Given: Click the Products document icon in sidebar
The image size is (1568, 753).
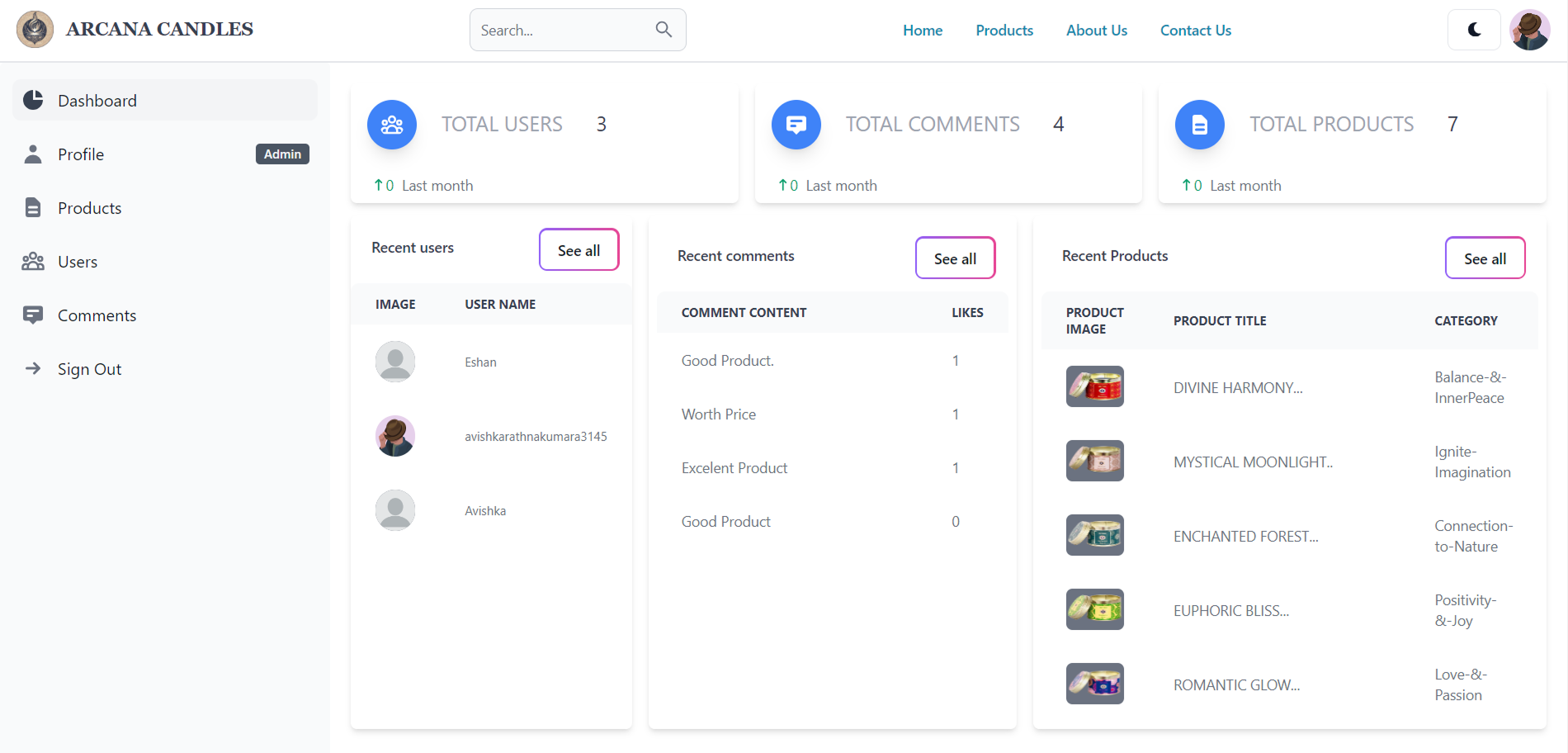Looking at the screenshot, I should pos(33,208).
